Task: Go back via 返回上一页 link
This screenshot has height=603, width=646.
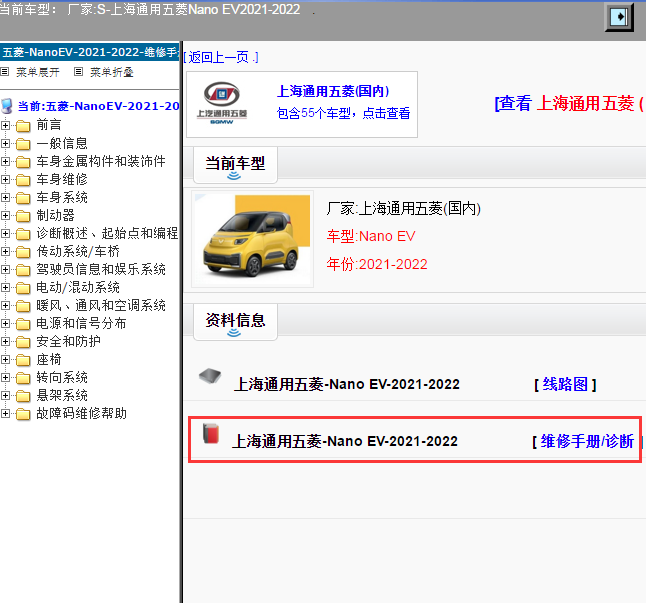Action: (x=221, y=57)
